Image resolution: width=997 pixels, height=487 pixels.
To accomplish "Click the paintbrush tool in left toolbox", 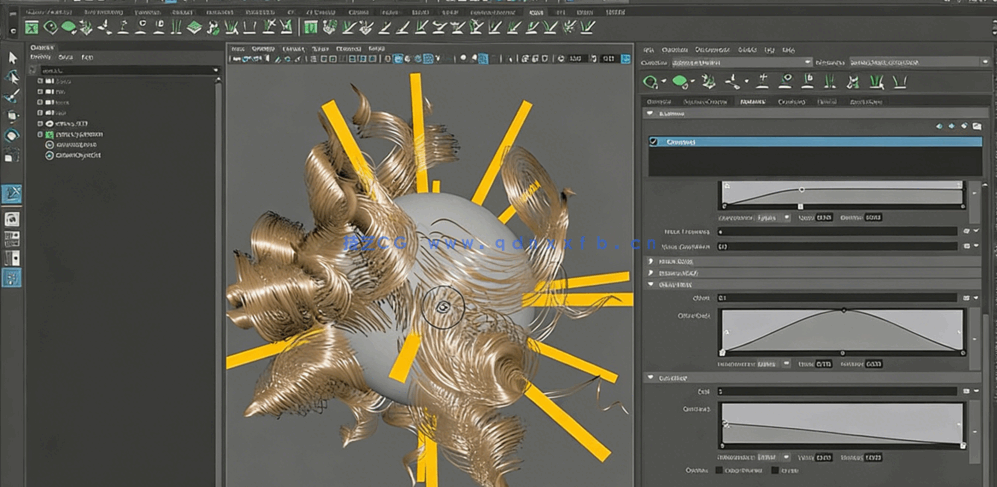I will (x=12, y=97).
